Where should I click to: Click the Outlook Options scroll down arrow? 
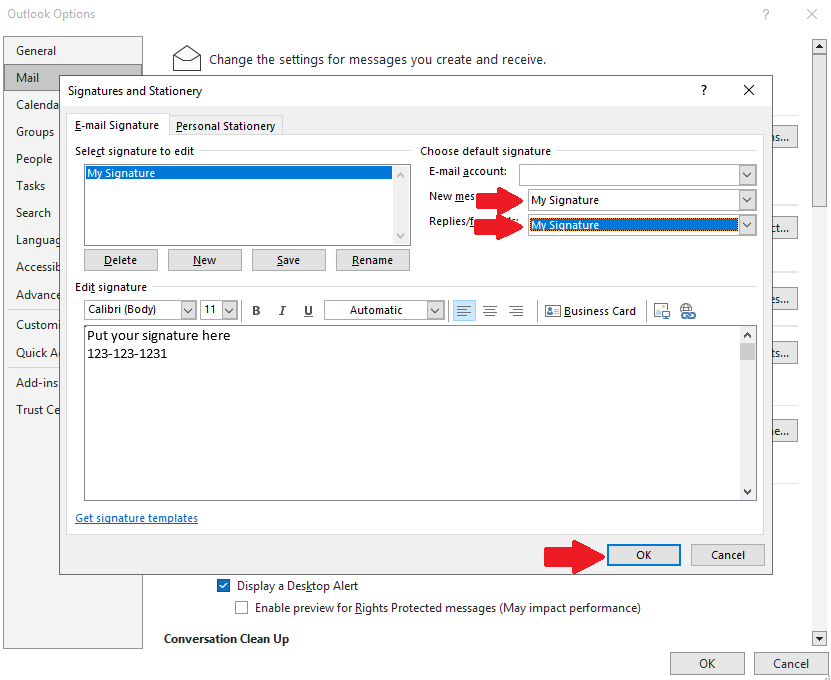point(819,639)
